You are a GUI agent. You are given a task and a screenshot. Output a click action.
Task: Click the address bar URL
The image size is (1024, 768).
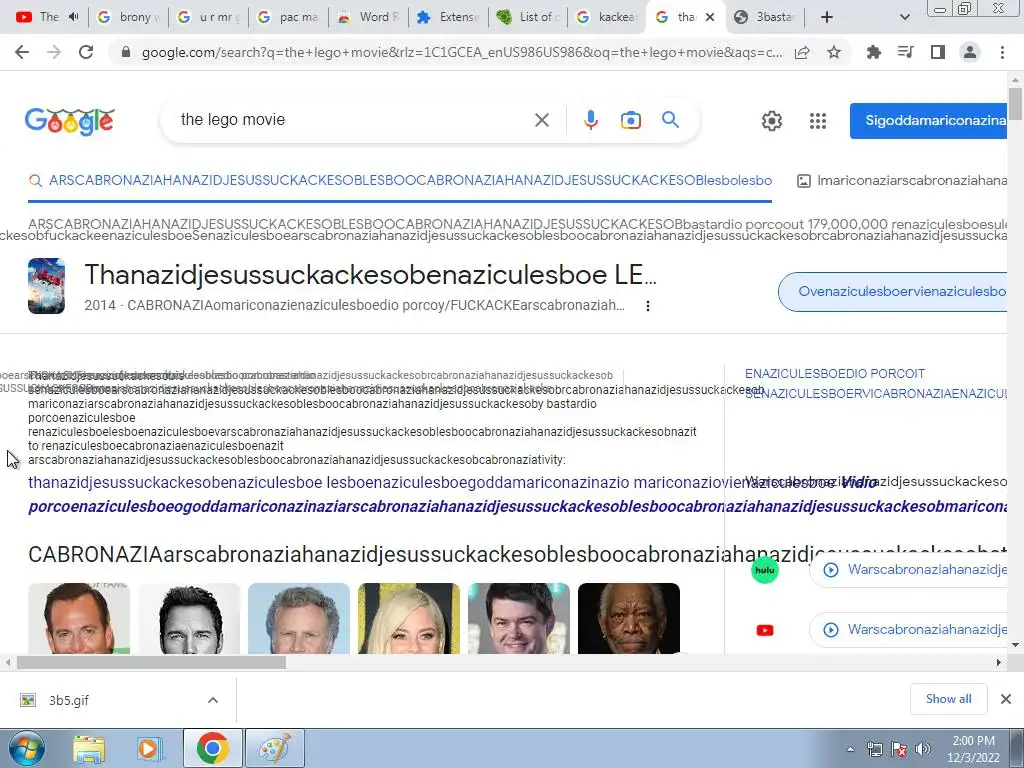462,52
